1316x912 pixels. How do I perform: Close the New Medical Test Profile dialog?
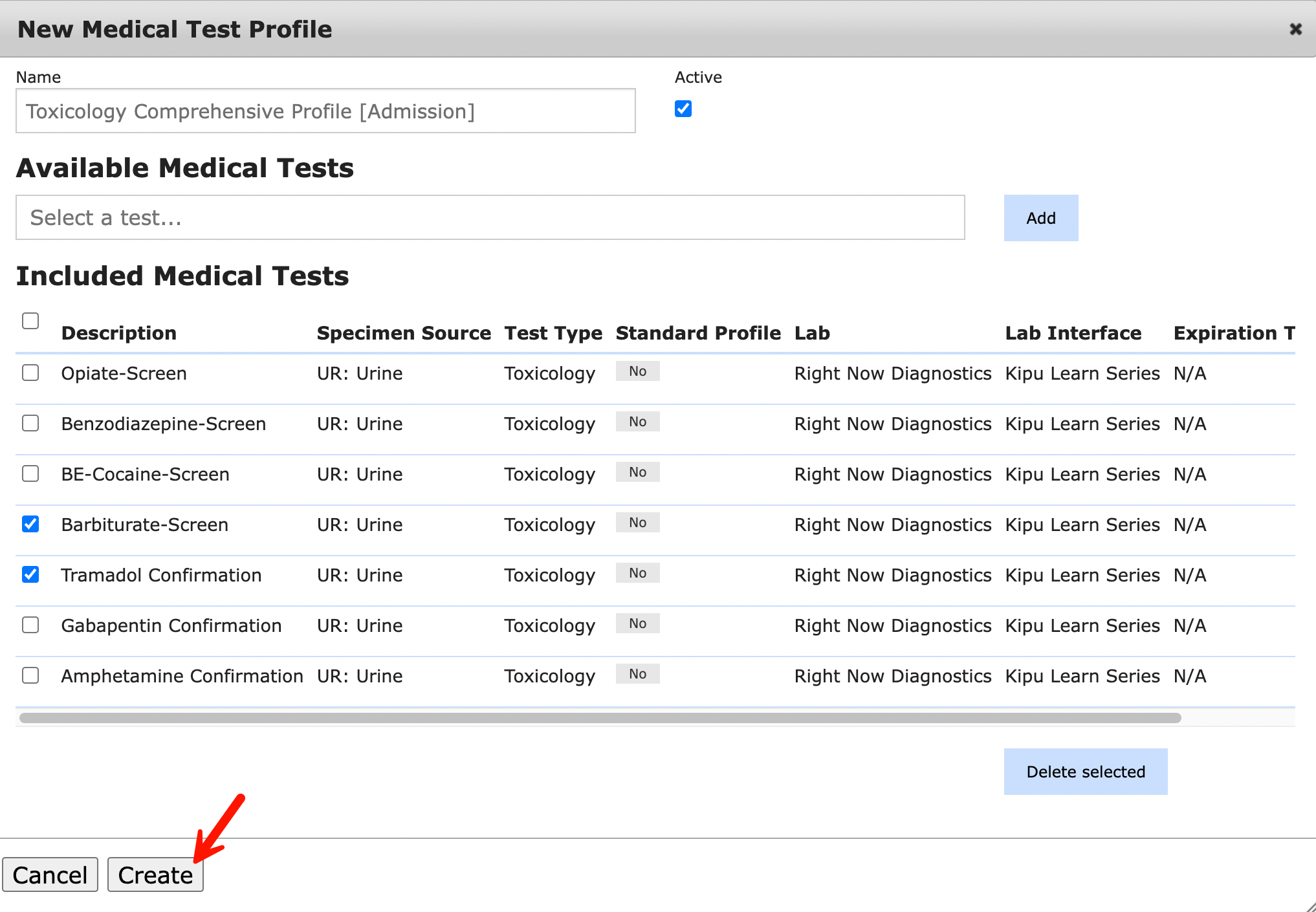(1295, 29)
